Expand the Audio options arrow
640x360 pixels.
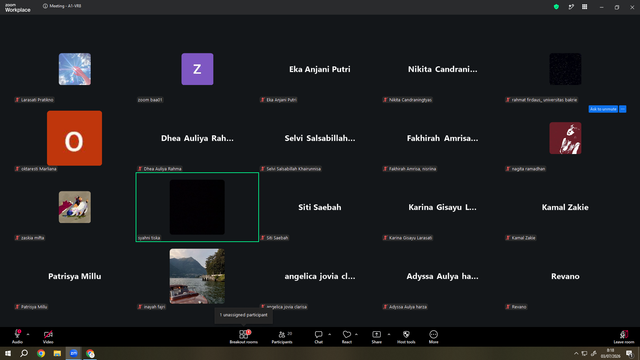click(28, 334)
